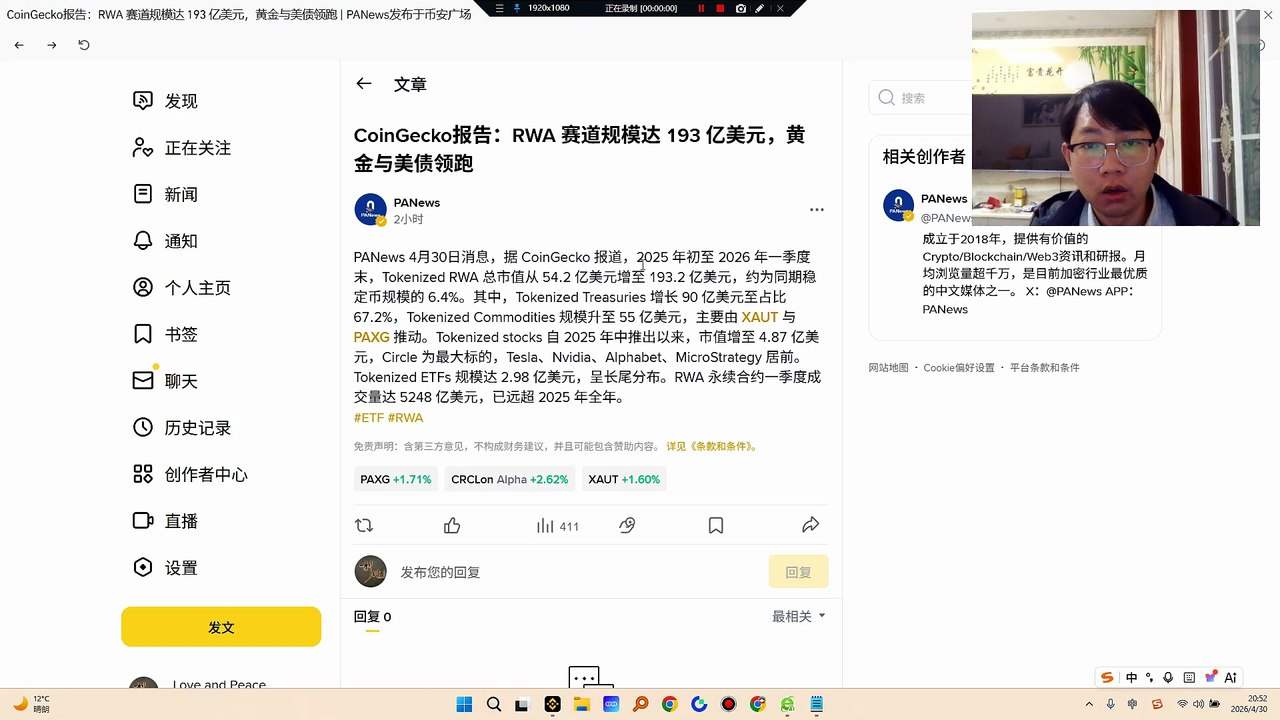Screen dimensions: 1280x720
Task: Open the 详见《条款和条件》 link
Action: [712, 447]
